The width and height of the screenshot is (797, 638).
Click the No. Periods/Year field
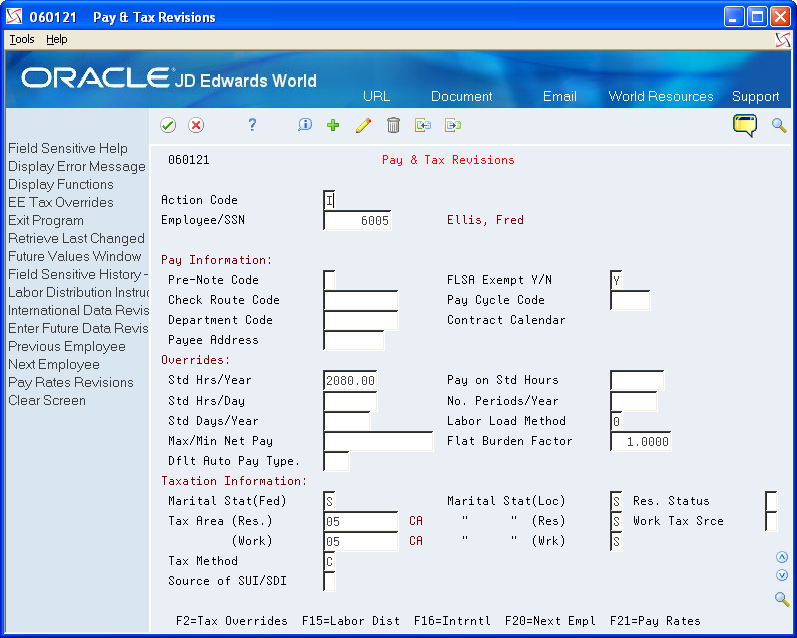click(633, 401)
